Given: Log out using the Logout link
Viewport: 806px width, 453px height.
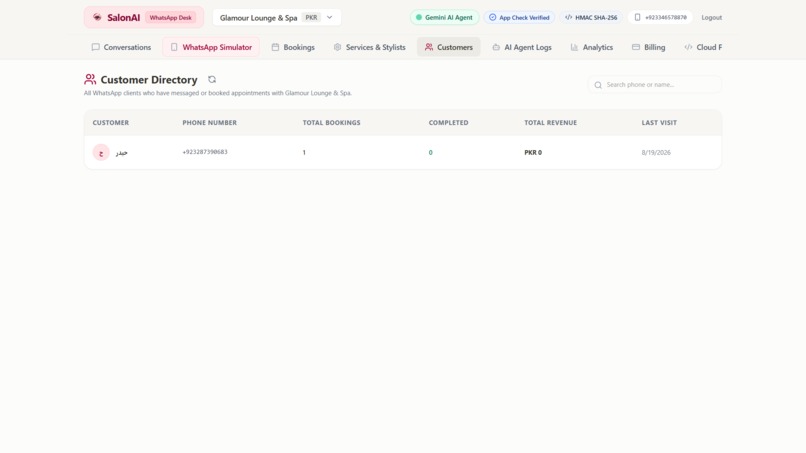Looking at the screenshot, I should tap(711, 17).
